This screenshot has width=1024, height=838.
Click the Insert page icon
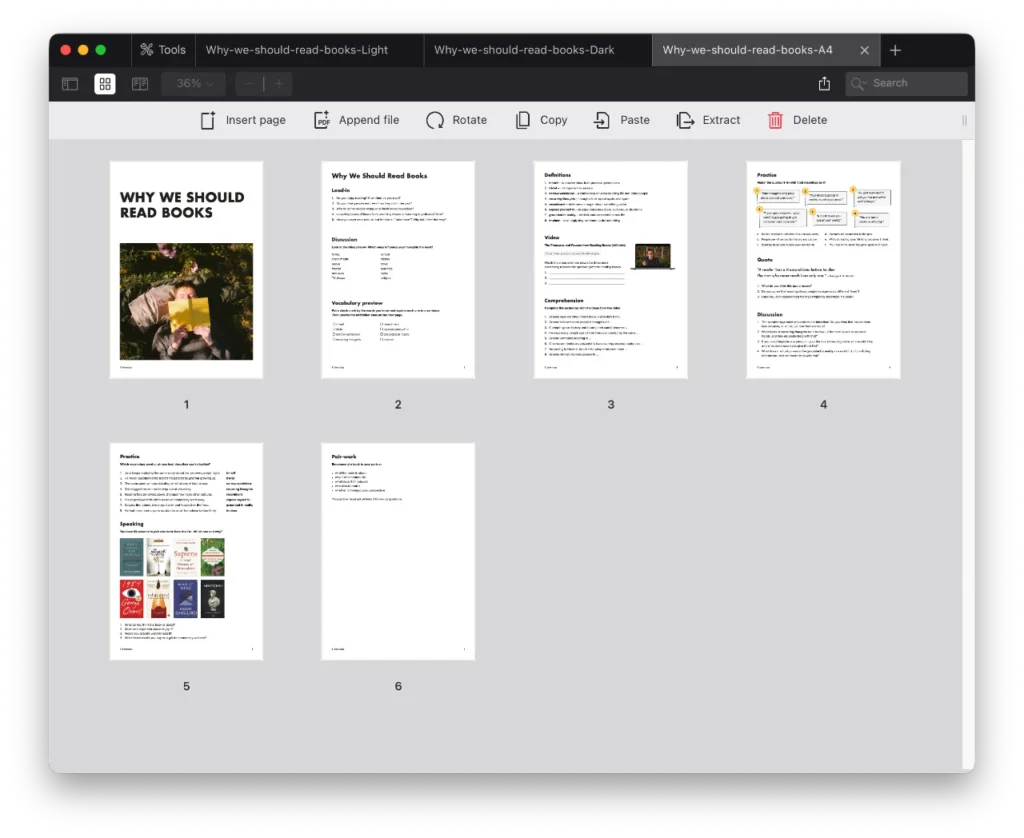(208, 120)
